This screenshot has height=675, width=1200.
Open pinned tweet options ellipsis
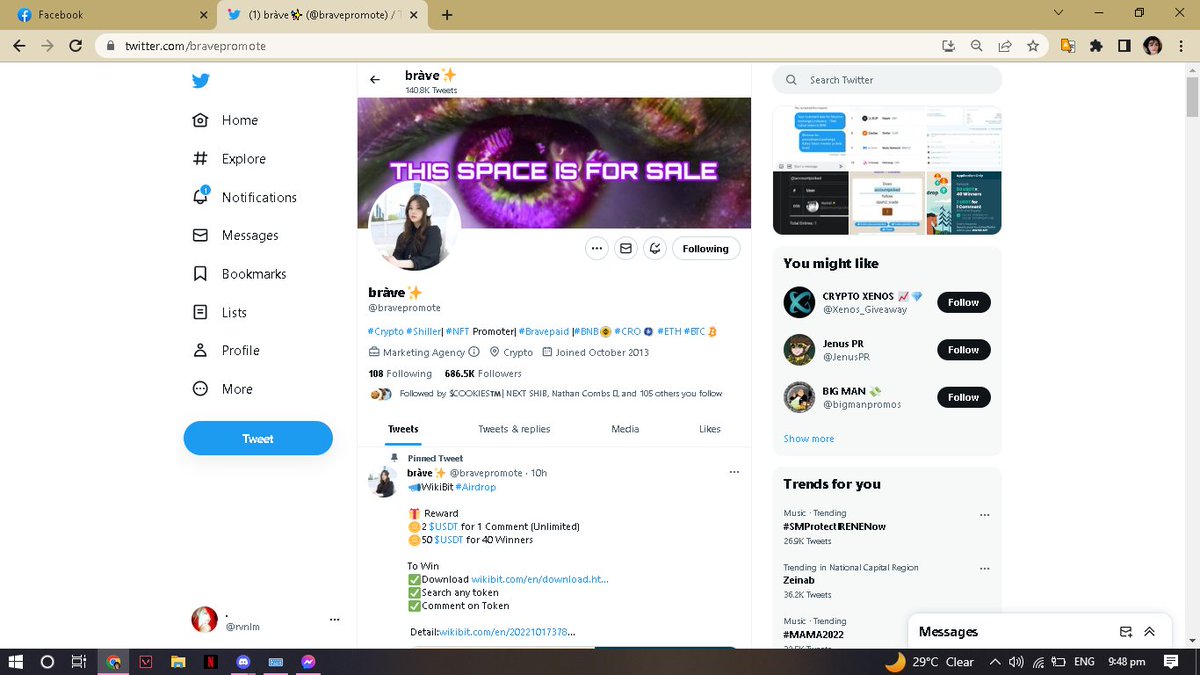point(734,472)
